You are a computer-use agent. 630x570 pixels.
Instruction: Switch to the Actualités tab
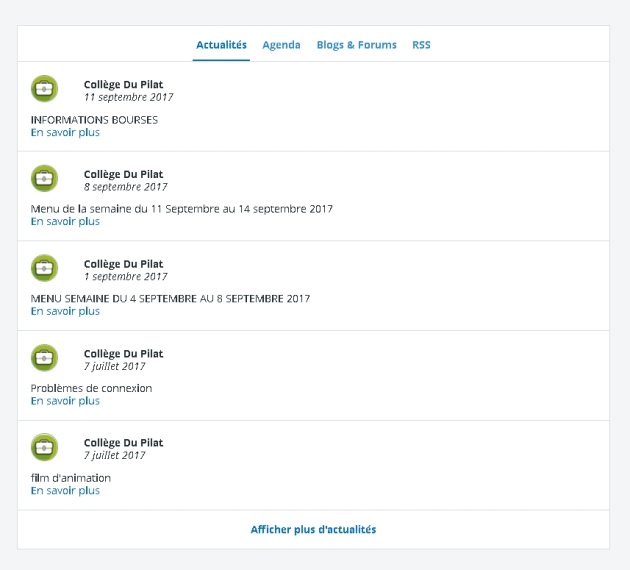(x=221, y=45)
